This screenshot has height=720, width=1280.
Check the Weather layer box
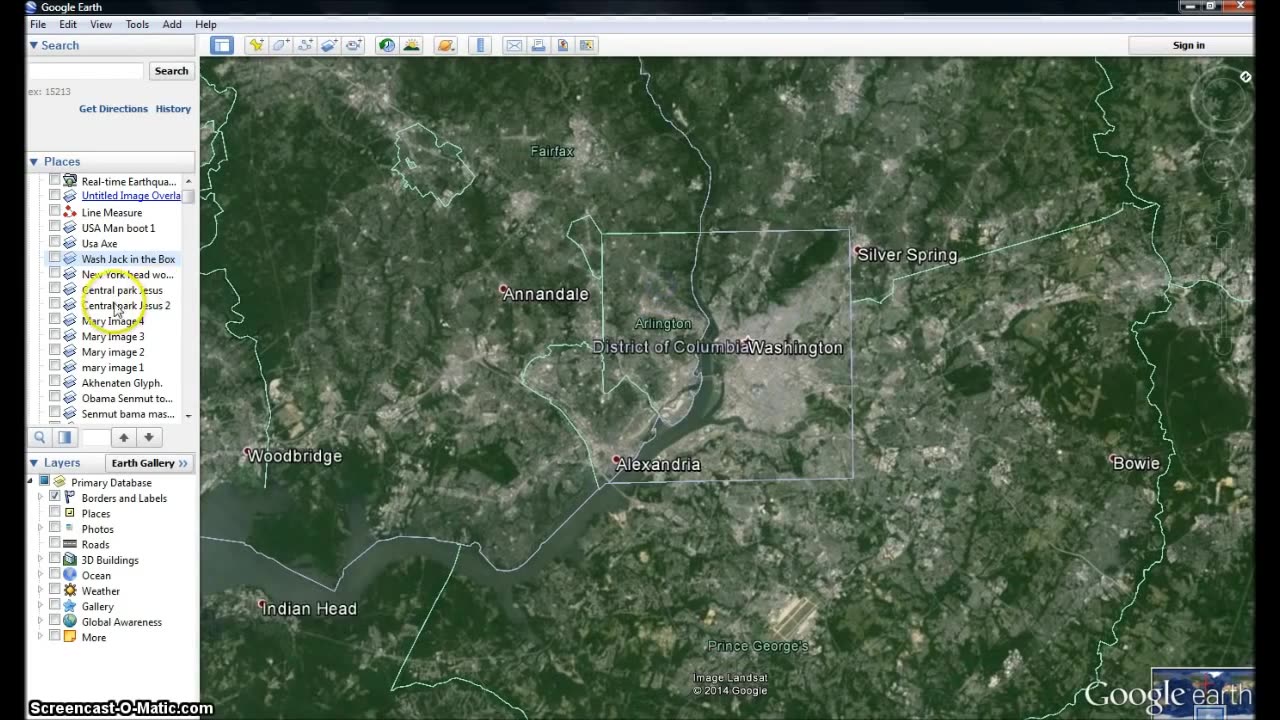pyautogui.click(x=55, y=591)
